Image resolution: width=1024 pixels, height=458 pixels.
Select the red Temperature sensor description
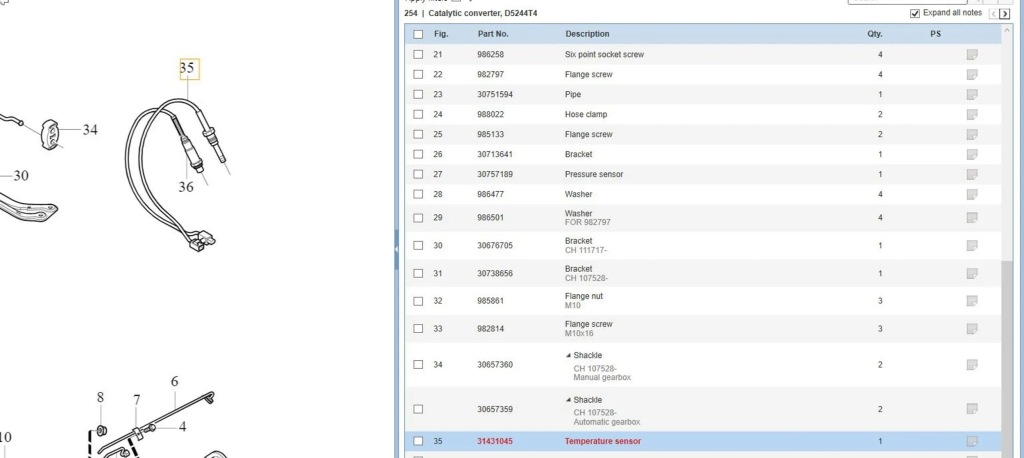pyautogui.click(x=603, y=442)
